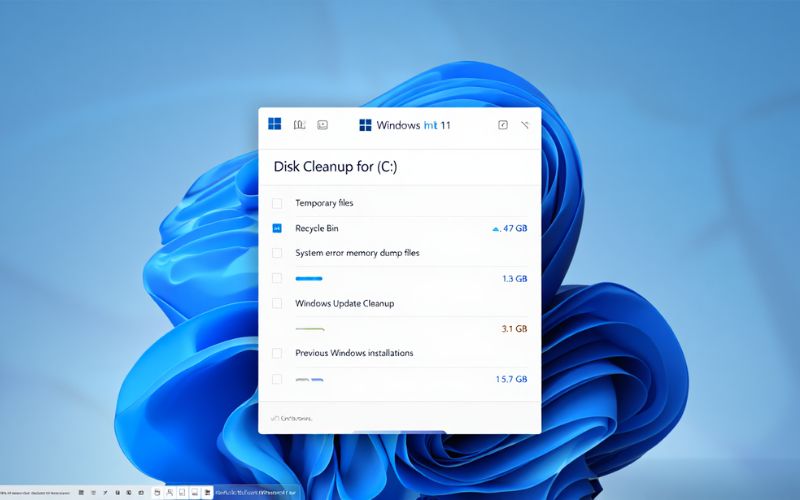The image size is (800, 500).
Task: Uncheck the Recycle Bin checkbox
Action: pos(277,228)
